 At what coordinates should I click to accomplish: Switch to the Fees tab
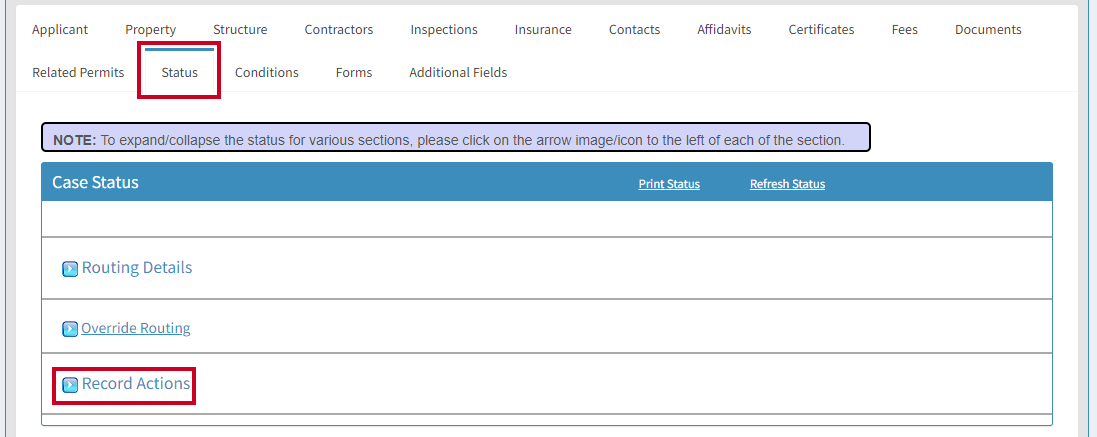[x=905, y=29]
